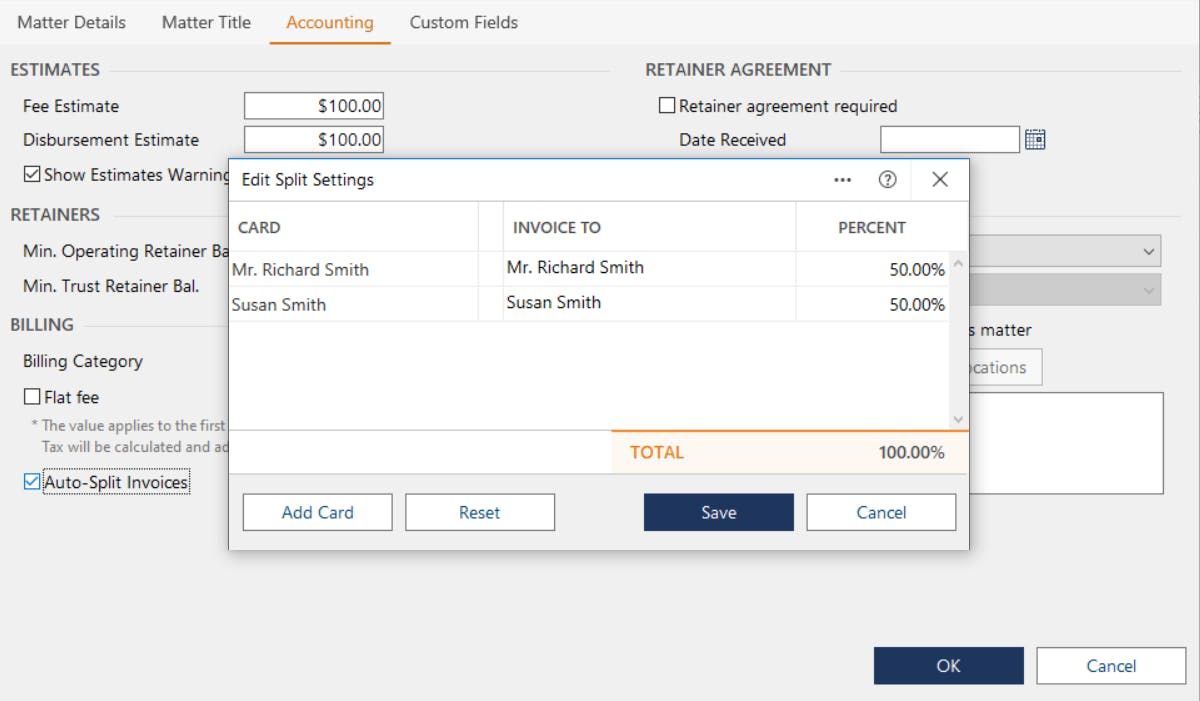Select the Matter Title tab
The height and width of the screenshot is (701, 1200).
[x=206, y=22]
